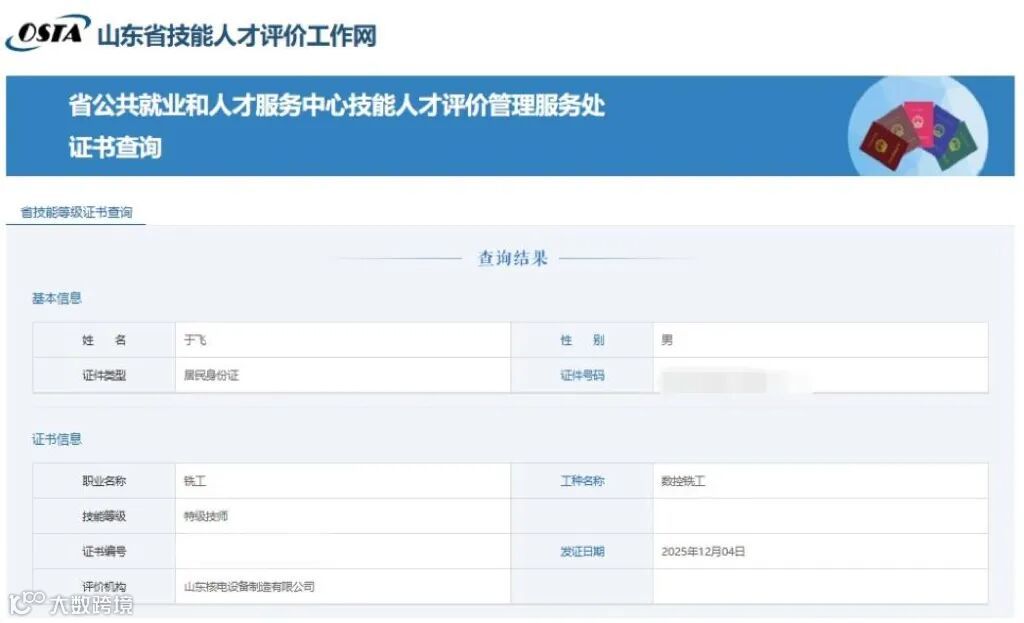This screenshot has height=623, width=1024.
Task: Click the 基本信息 section label
Action: coord(57,298)
